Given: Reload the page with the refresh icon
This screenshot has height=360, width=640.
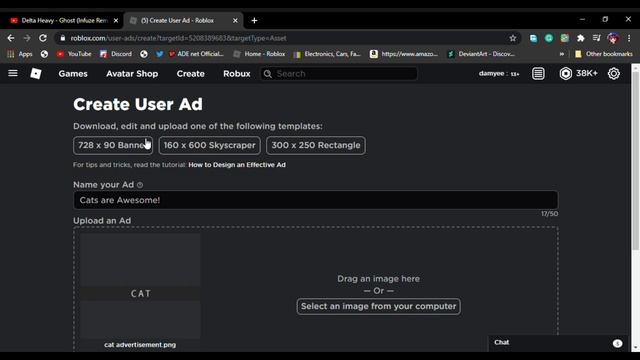Looking at the screenshot, I should 43,38.
